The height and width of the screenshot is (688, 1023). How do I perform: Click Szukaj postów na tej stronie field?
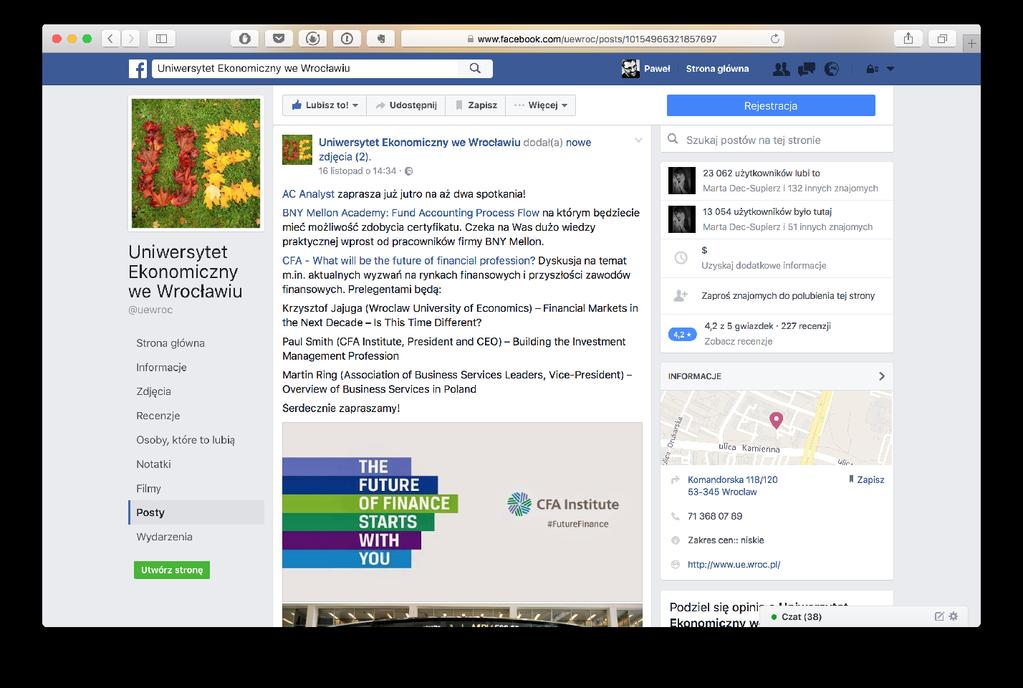[776, 140]
